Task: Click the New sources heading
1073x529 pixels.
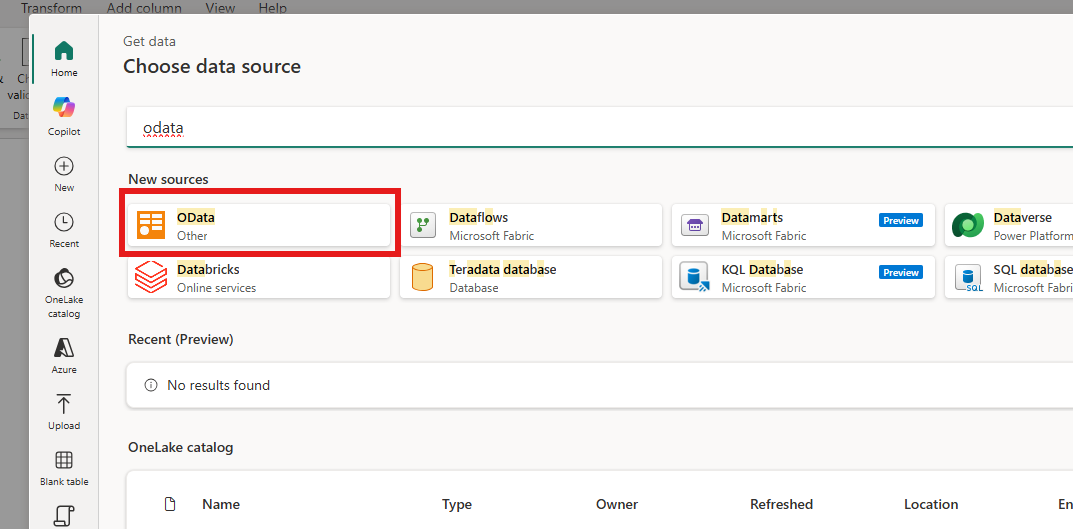Action: pos(168,179)
